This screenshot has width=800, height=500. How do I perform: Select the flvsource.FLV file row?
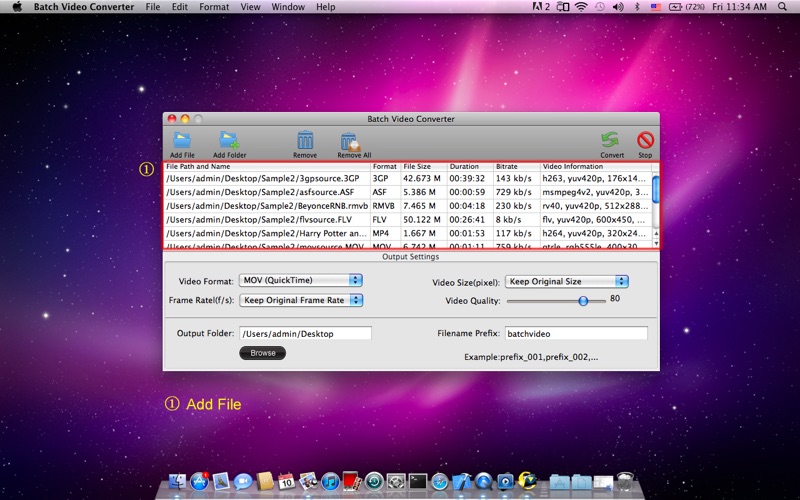point(408,220)
